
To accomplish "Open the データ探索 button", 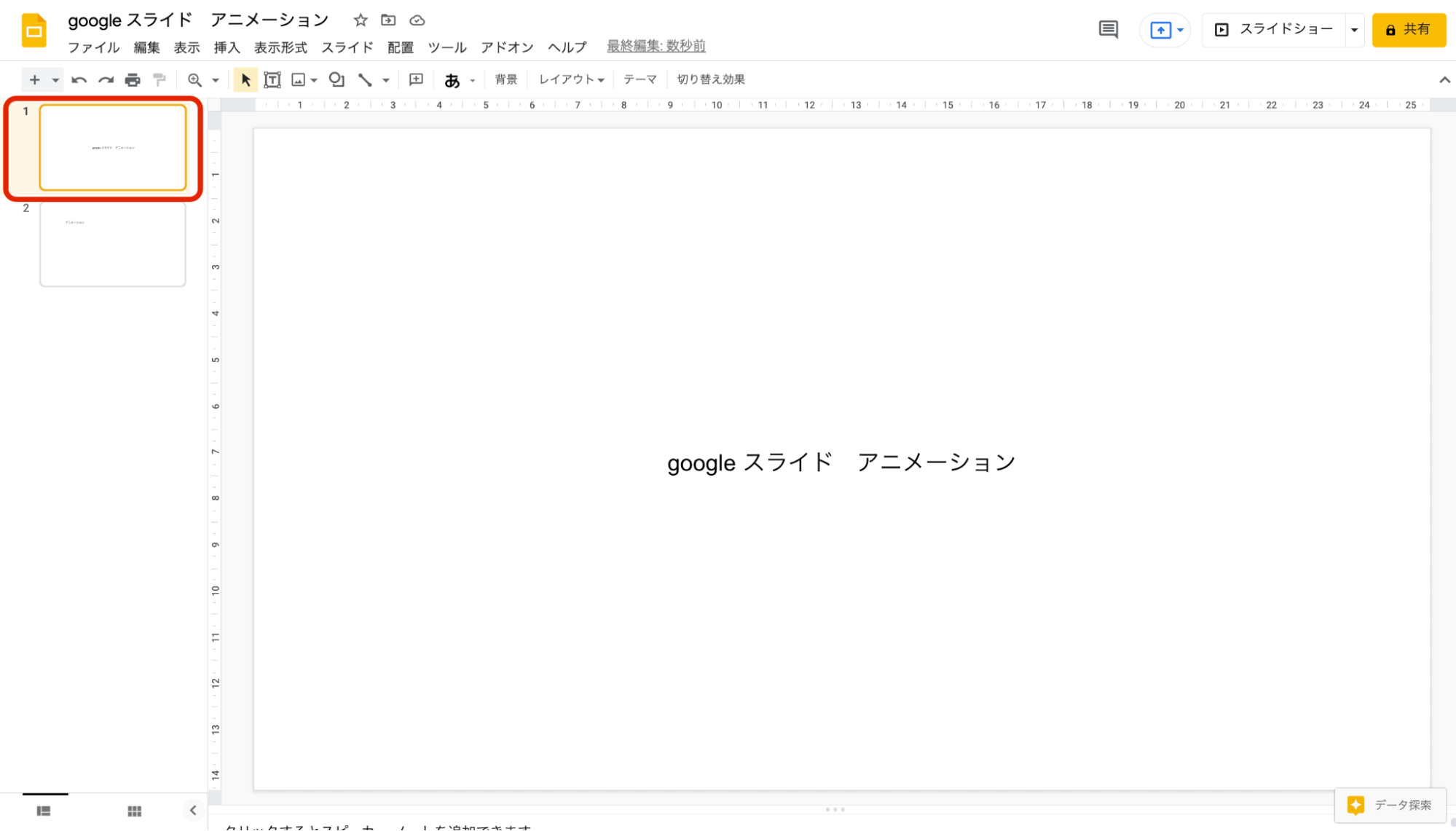I will (1390, 805).
